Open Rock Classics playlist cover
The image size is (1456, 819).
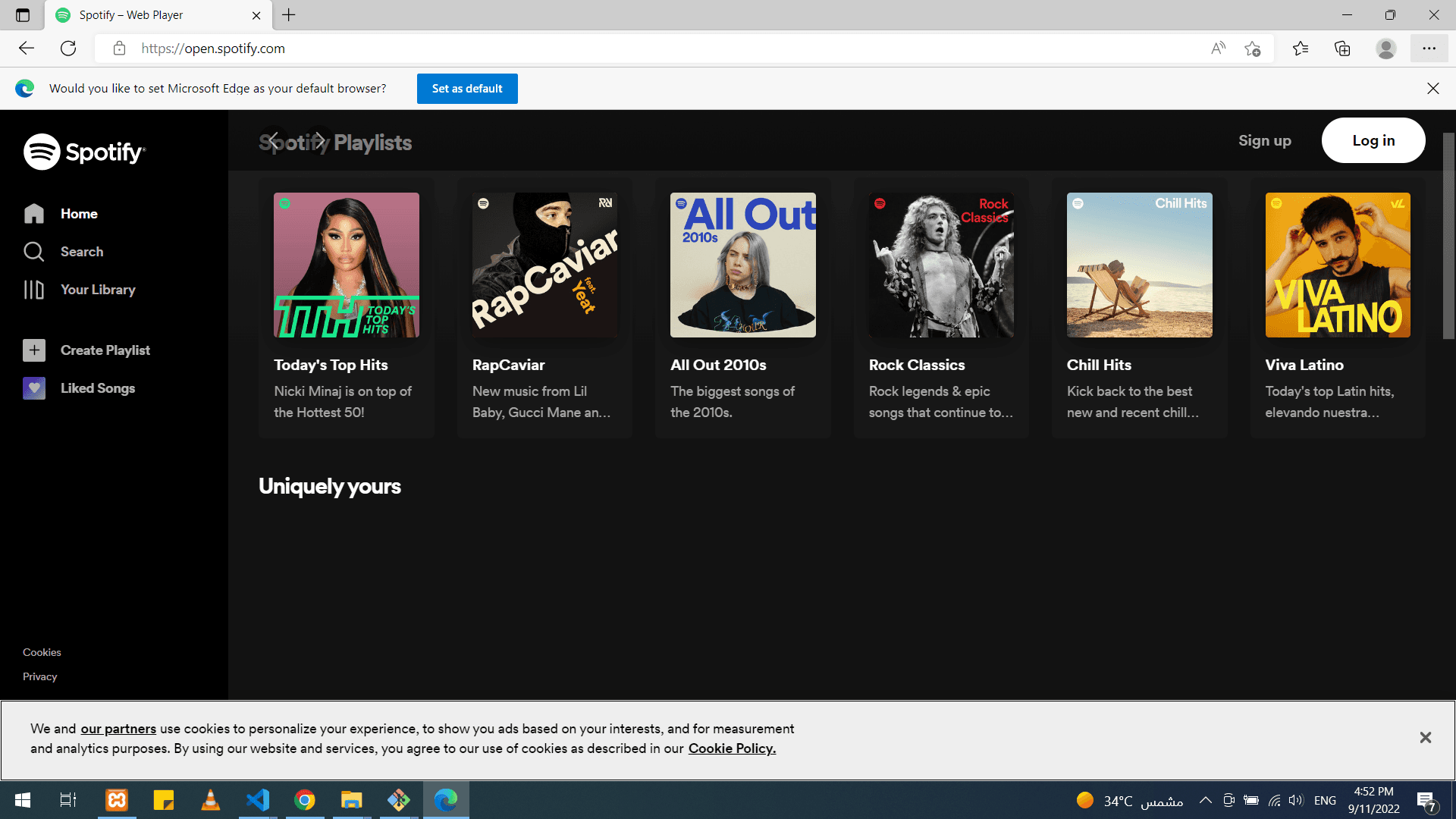(x=941, y=265)
